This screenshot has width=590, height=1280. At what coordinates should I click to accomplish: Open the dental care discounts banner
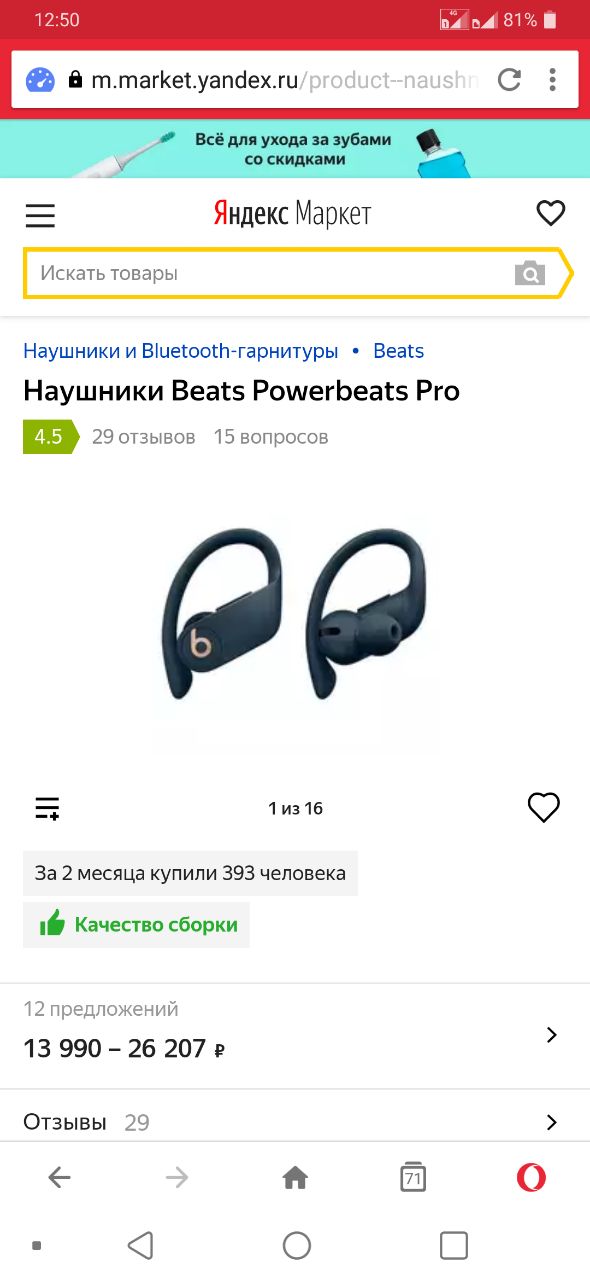click(295, 149)
